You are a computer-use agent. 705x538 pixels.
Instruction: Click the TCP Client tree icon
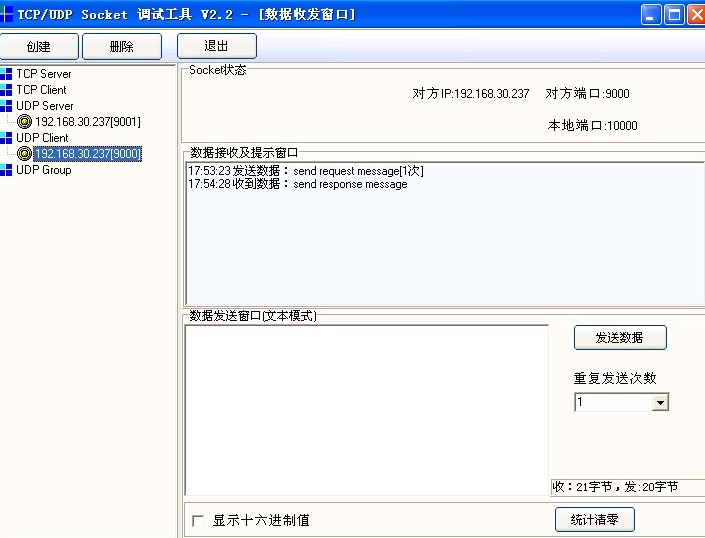tap(7, 90)
